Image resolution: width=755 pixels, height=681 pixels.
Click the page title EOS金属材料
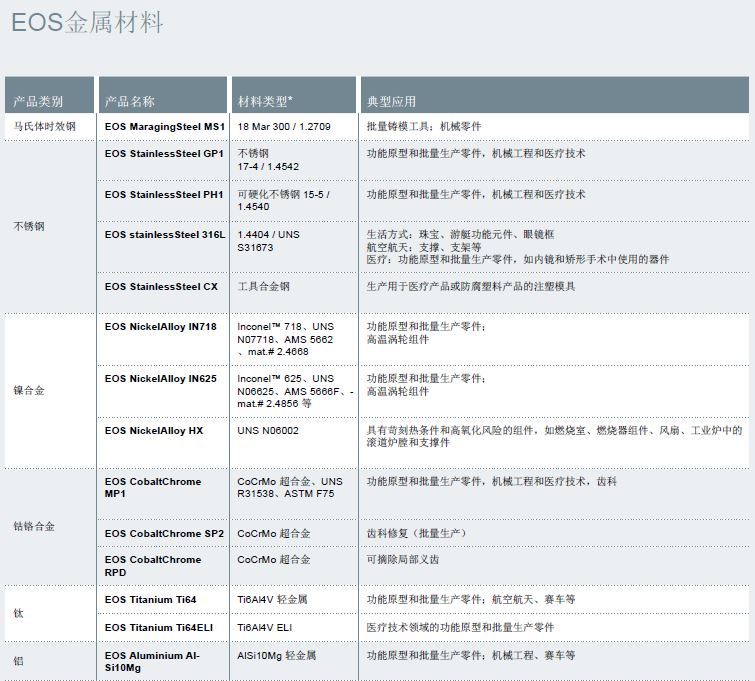click(x=87, y=23)
